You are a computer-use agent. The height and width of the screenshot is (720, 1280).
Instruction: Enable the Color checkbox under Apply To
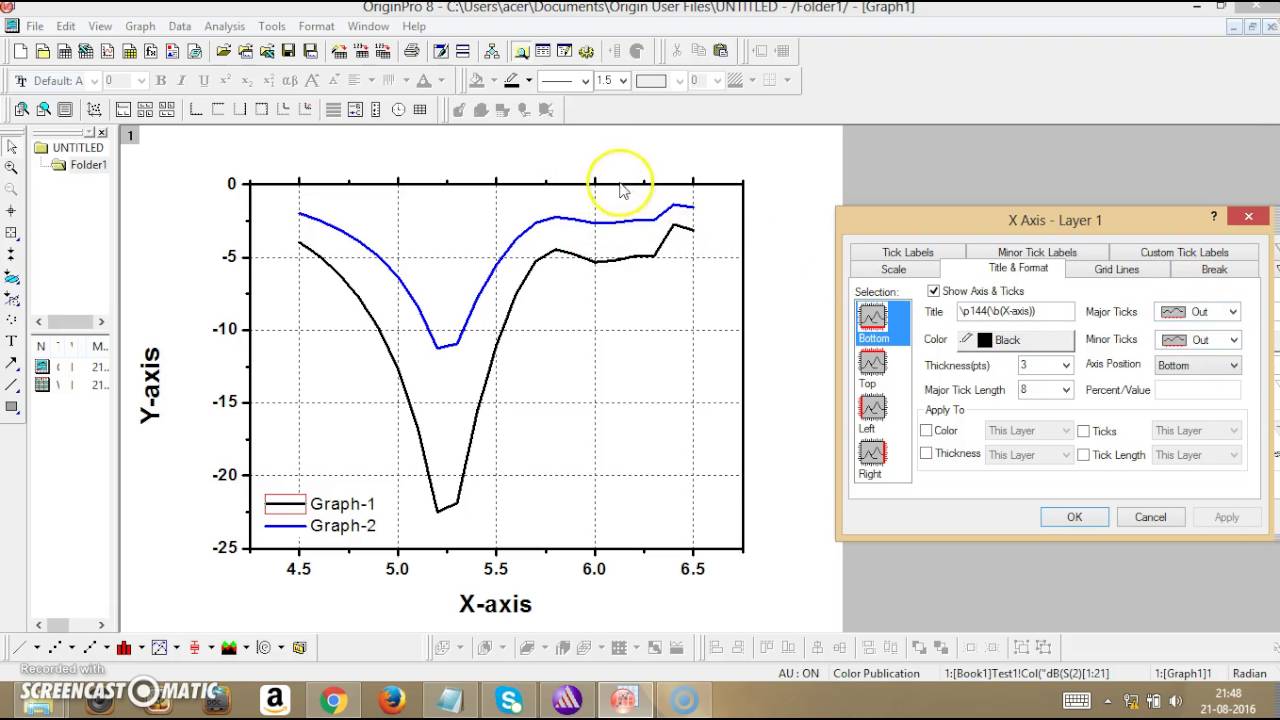coord(926,430)
